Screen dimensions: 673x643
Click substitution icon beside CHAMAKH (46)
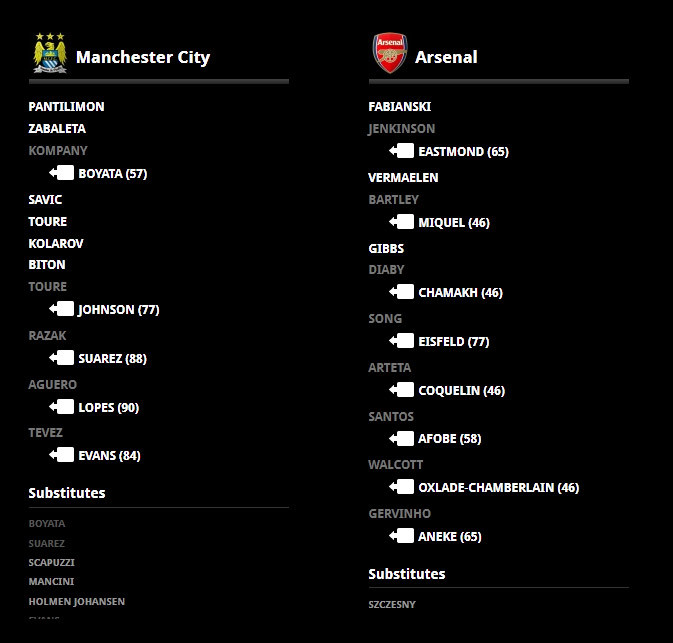[402, 292]
